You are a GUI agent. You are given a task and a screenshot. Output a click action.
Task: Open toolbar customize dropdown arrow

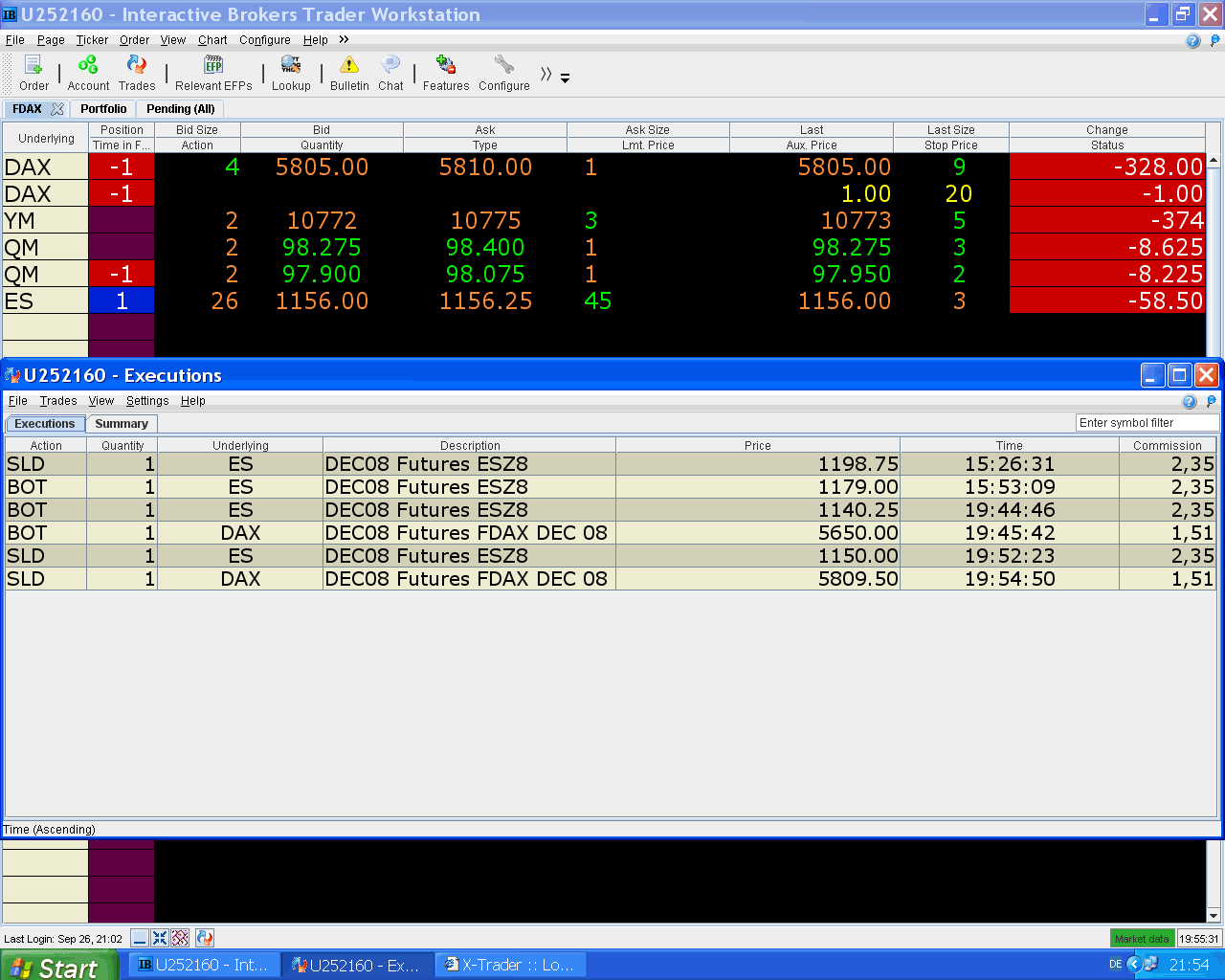(566, 78)
